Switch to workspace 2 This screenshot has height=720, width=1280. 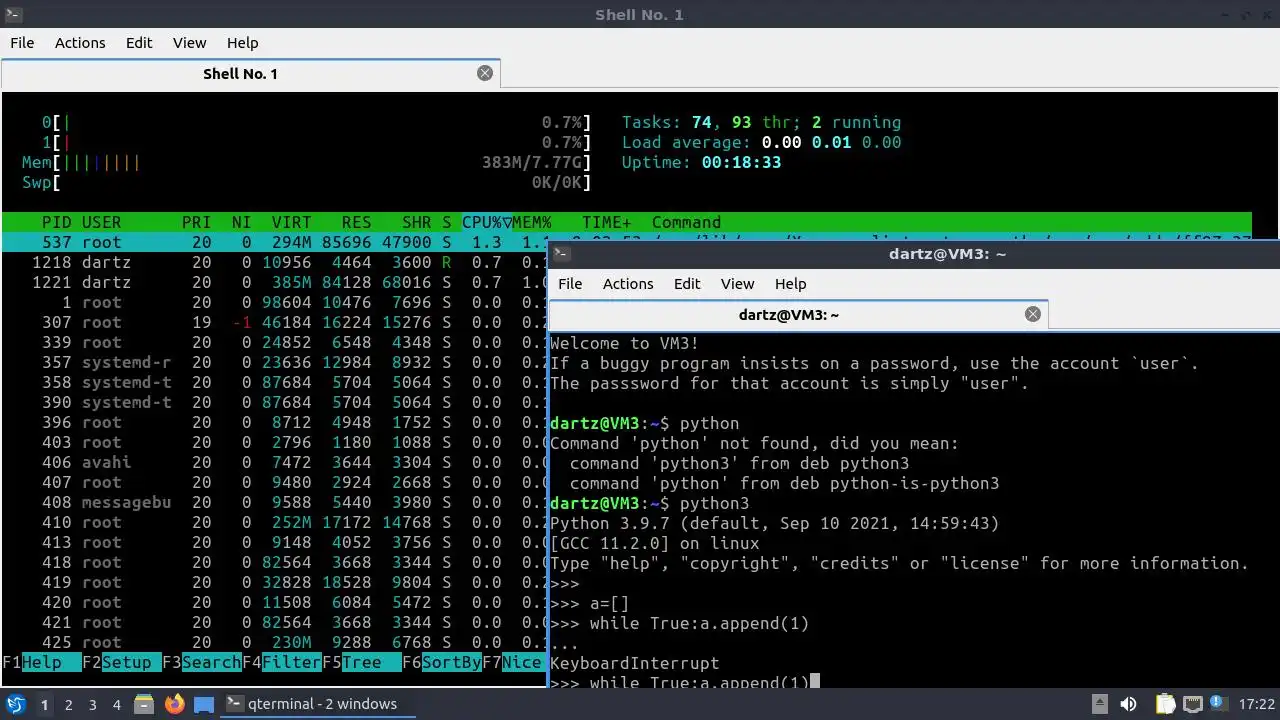point(69,704)
